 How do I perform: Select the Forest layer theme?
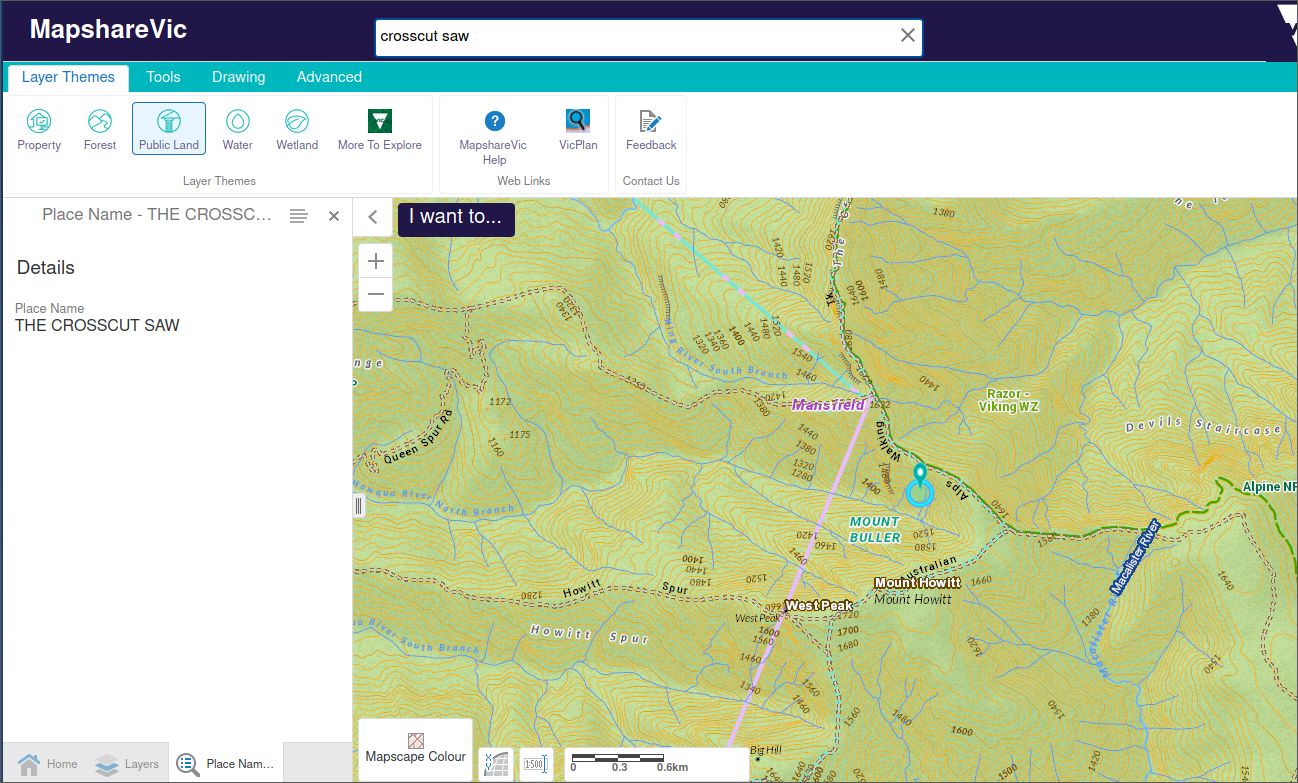100,130
